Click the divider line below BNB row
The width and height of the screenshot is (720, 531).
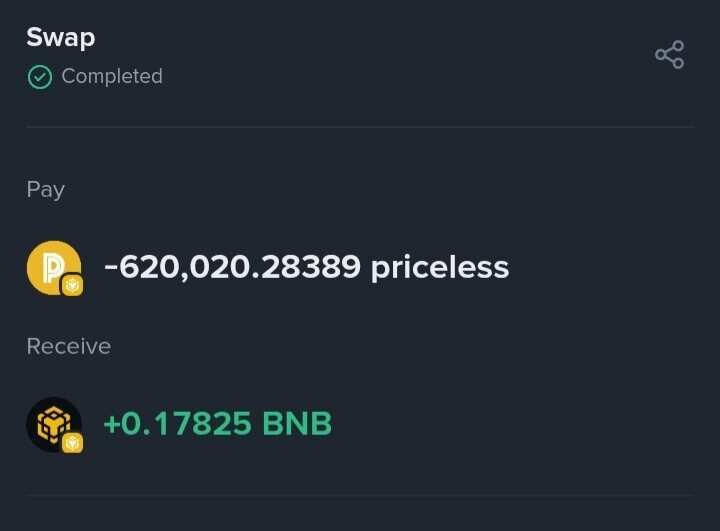tap(360, 495)
